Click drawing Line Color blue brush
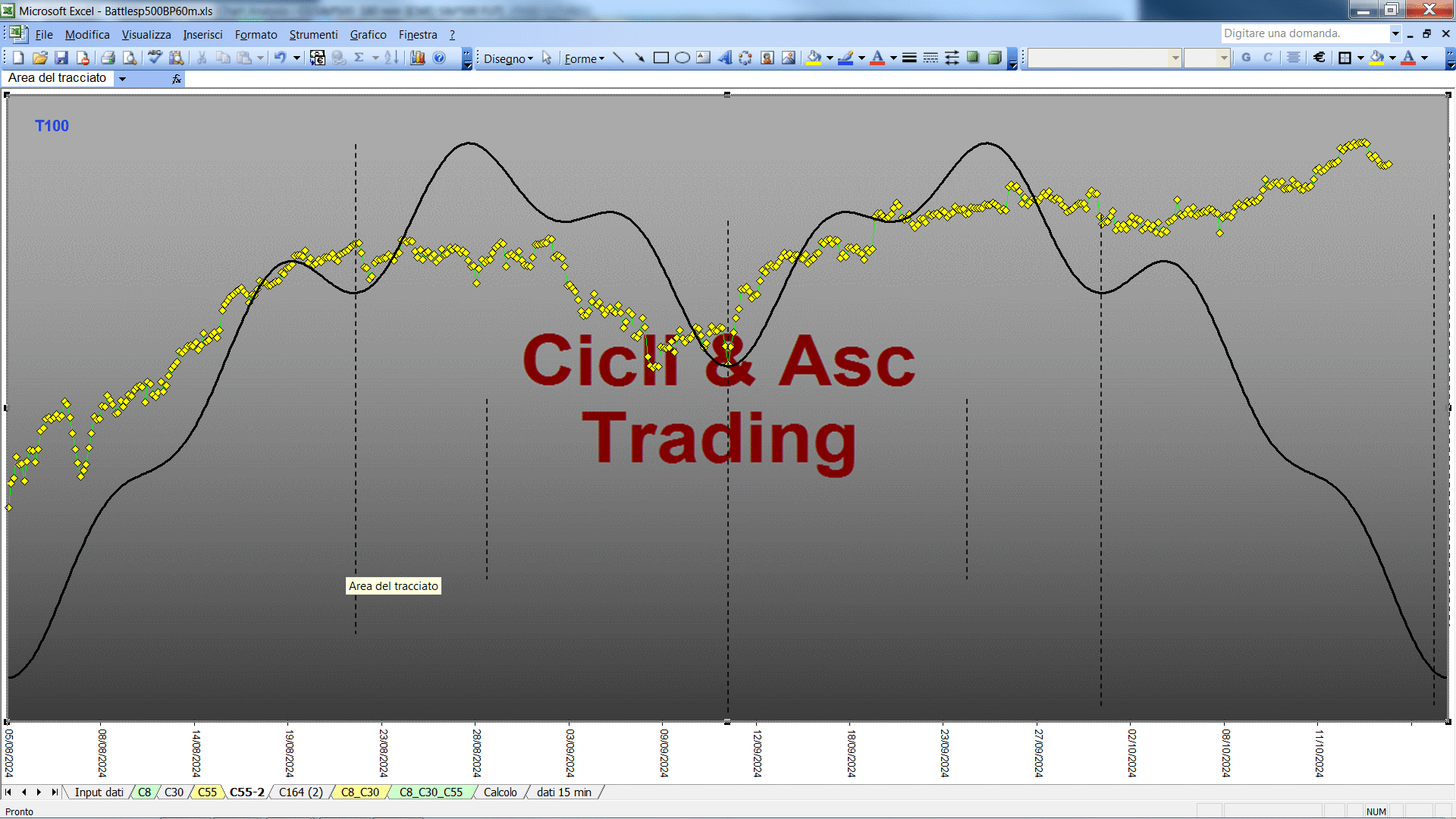Viewport: 1456px width, 819px height. coord(846,58)
